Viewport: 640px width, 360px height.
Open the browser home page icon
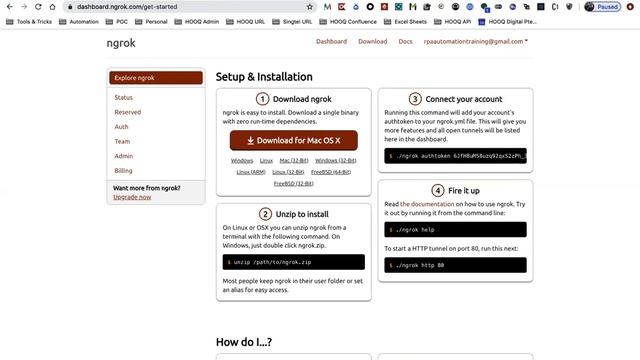[x=52, y=7]
